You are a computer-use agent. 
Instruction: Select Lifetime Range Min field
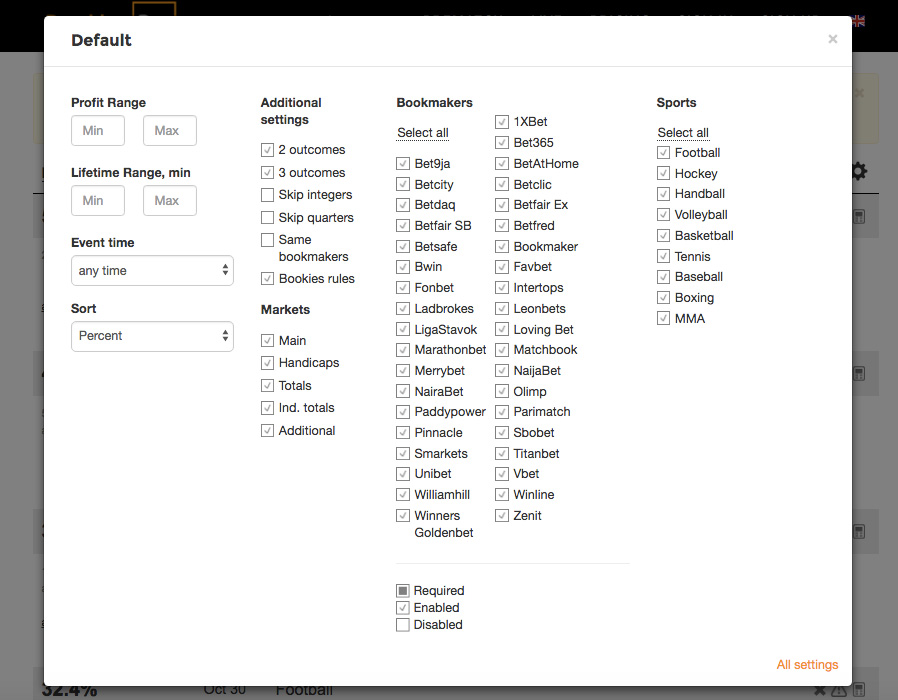pos(98,200)
